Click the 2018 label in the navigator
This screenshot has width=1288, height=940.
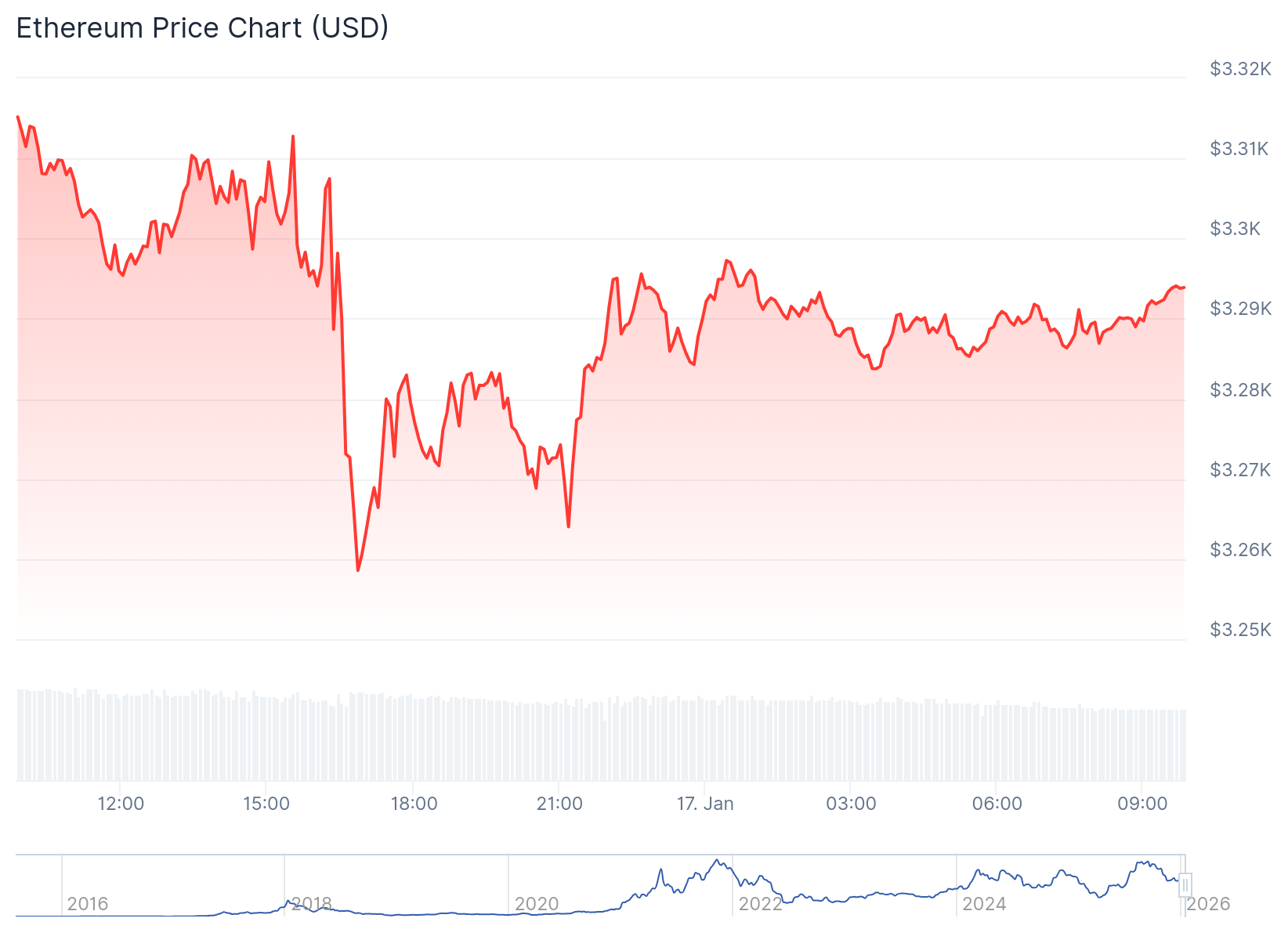pyautogui.click(x=312, y=904)
